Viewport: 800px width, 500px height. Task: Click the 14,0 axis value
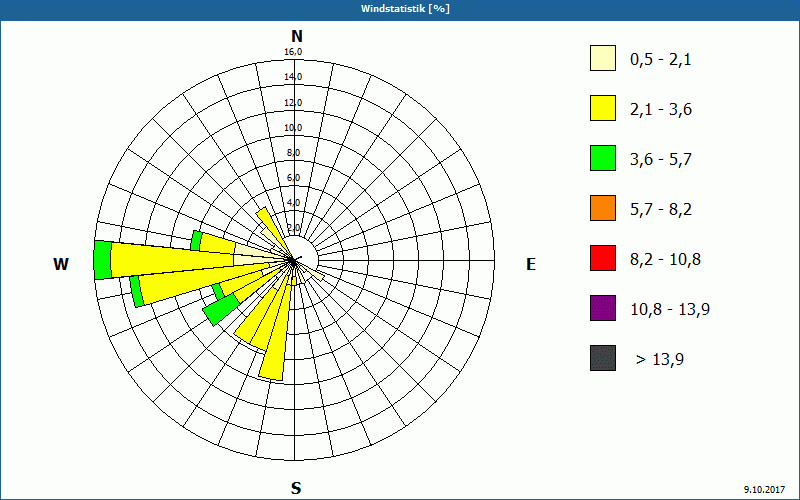294,77
